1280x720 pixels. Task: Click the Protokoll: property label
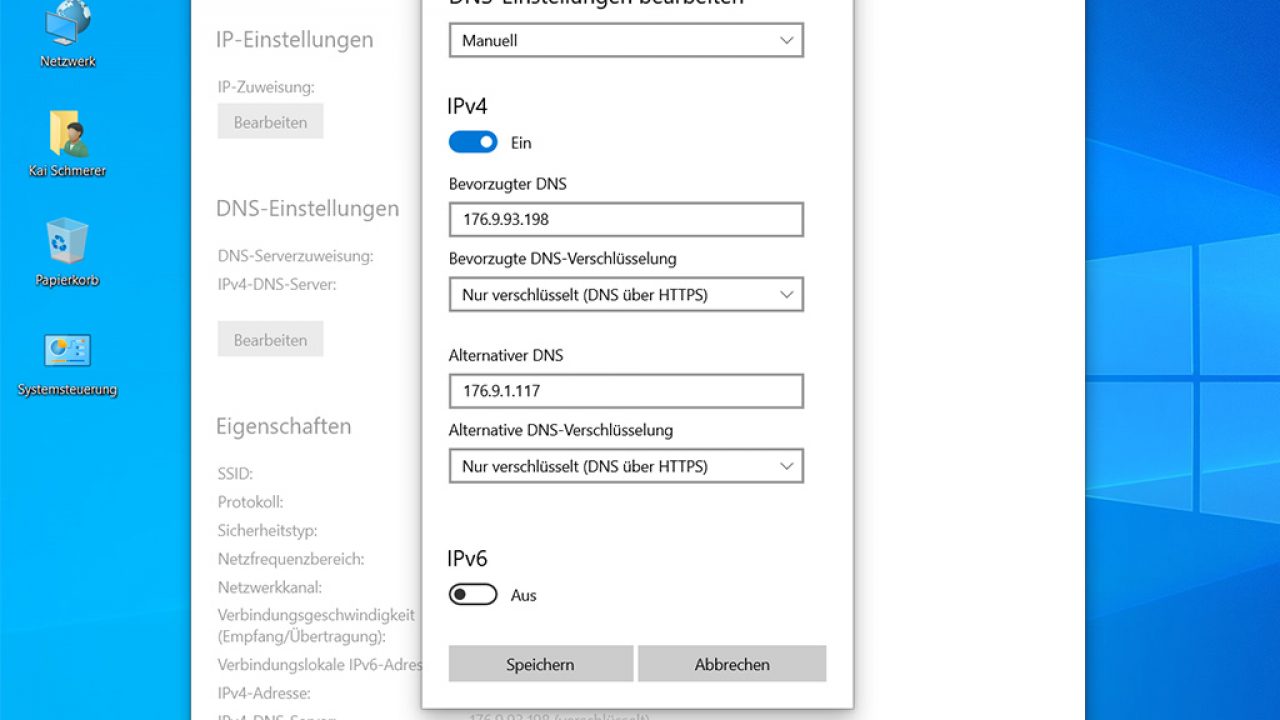pos(250,502)
